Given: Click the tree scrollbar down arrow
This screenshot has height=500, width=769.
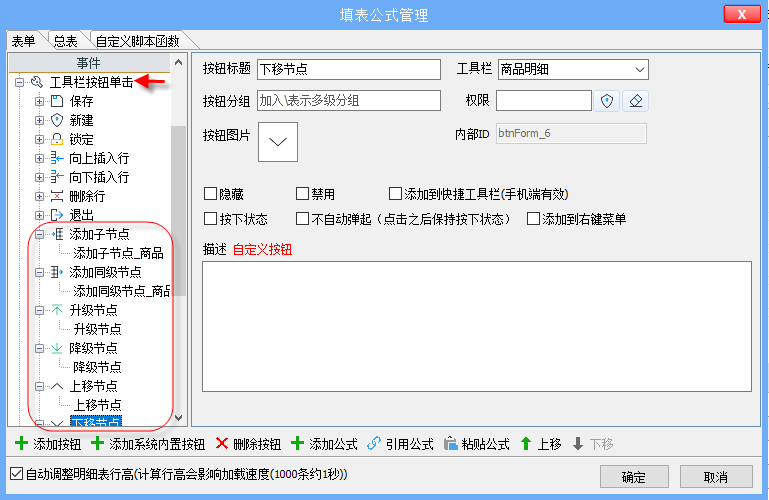Looking at the screenshot, I should (179, 418).
